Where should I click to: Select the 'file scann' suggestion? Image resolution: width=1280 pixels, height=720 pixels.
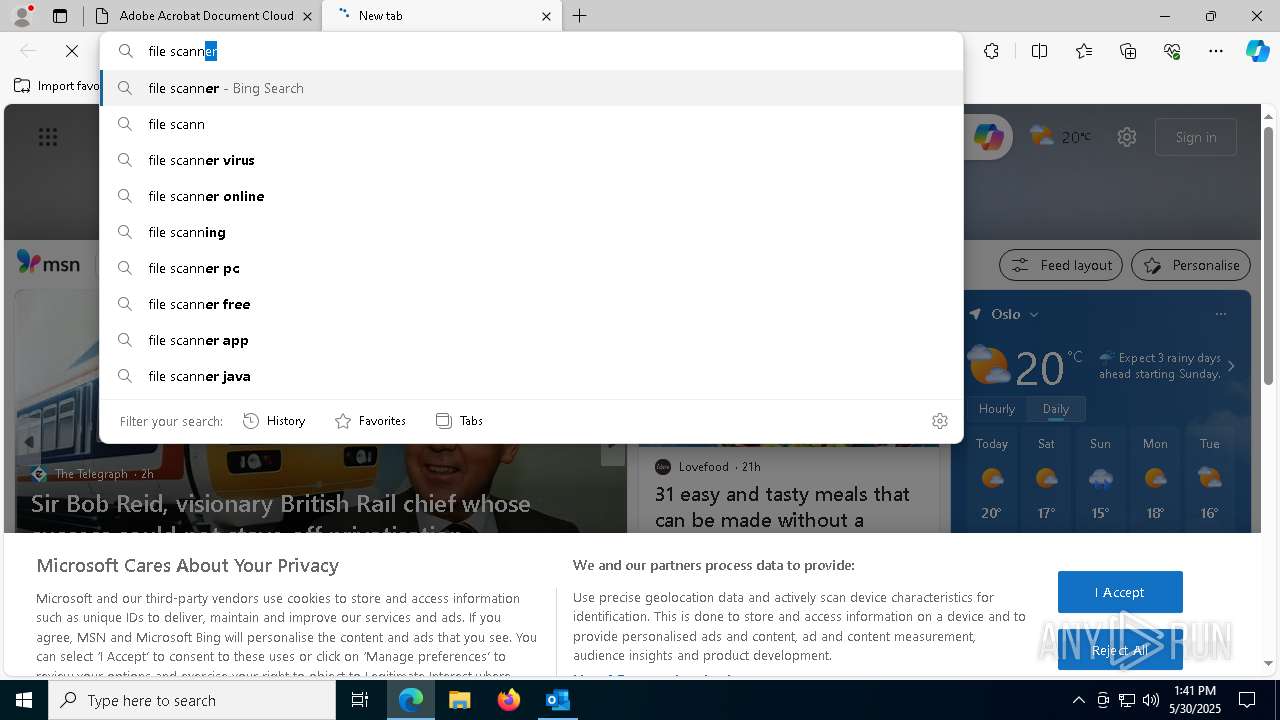(x=532, y=124)
